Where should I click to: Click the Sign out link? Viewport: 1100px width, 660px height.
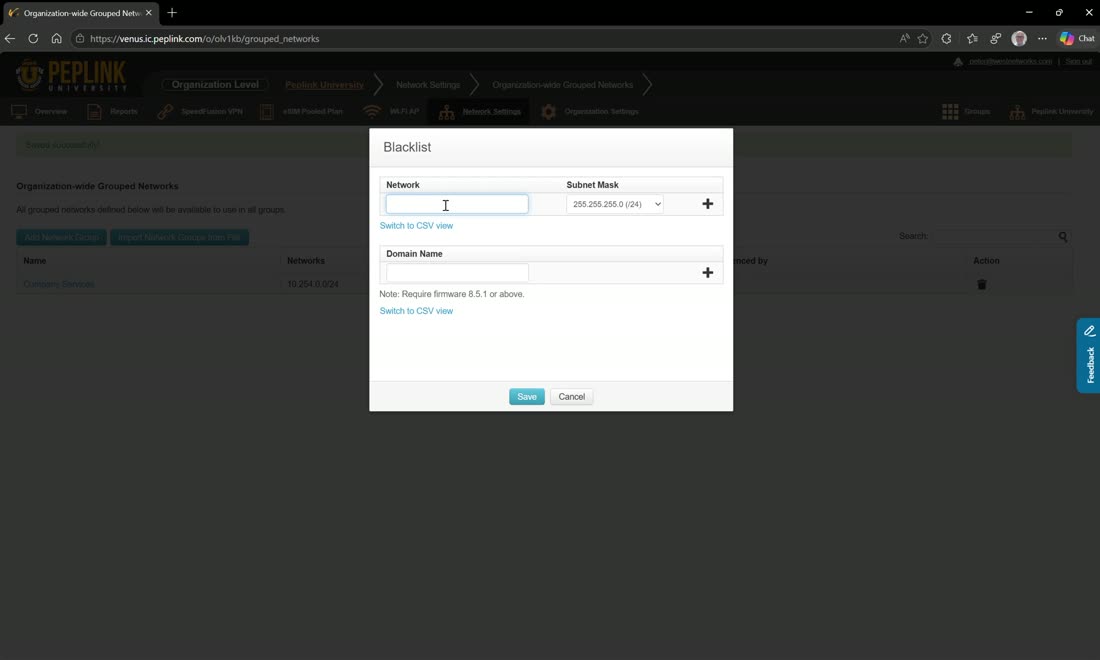coord(1078,61)
